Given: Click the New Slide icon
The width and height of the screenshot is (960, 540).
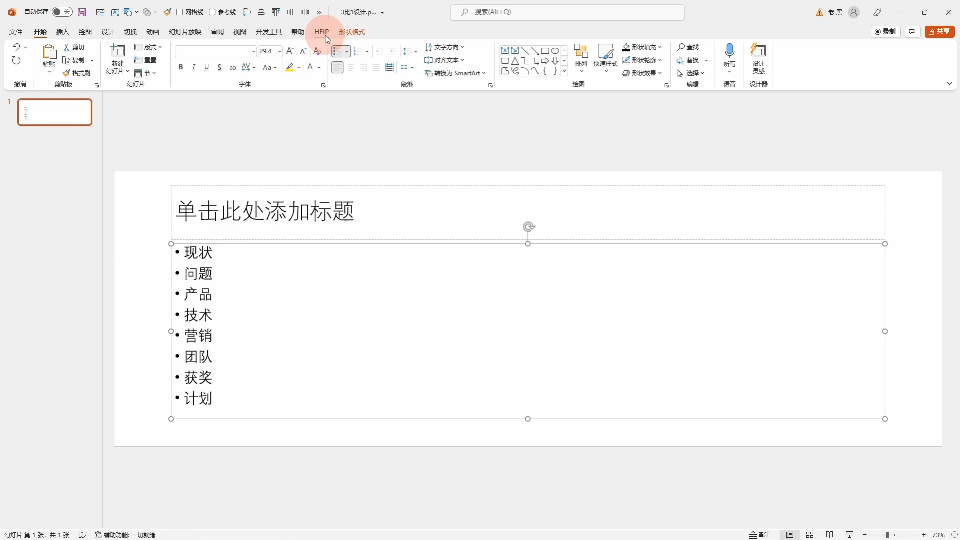Looking at the screenshot, I should (117, 53).
